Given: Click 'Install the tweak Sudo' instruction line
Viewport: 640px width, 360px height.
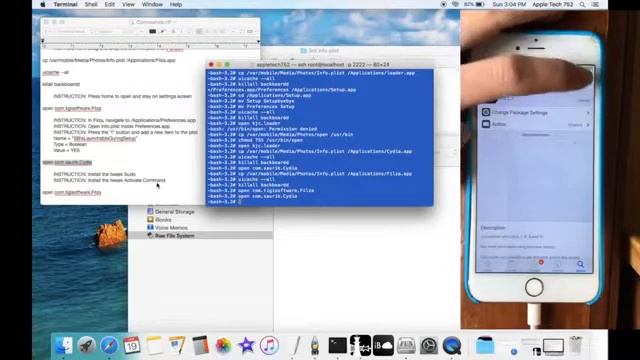Looking at the screenshot, I should [95, 174].
